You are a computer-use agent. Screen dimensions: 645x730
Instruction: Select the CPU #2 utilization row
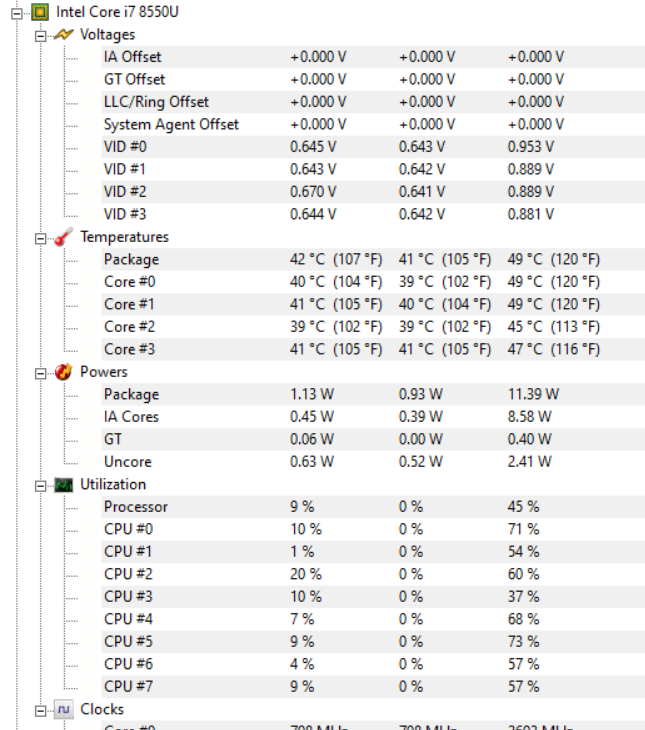(x=373, y=574)
